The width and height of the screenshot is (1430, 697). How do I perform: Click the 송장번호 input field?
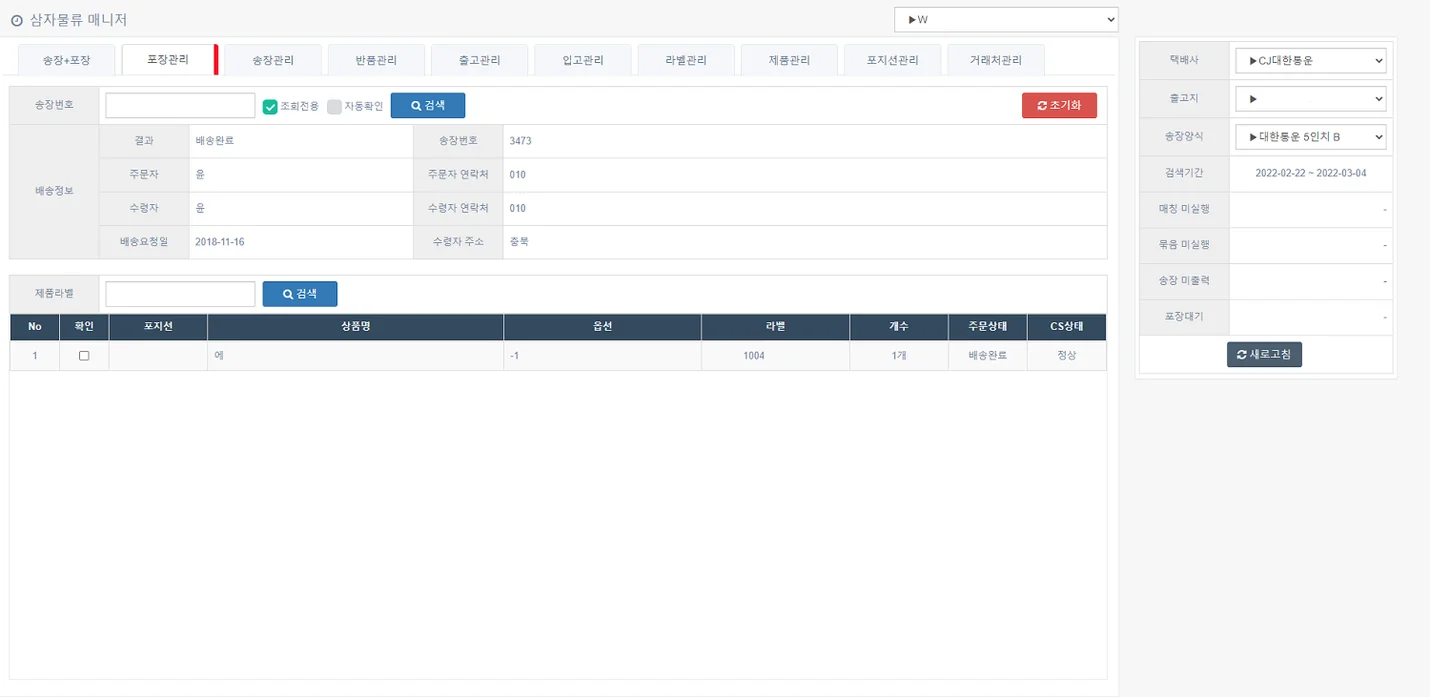180,106
